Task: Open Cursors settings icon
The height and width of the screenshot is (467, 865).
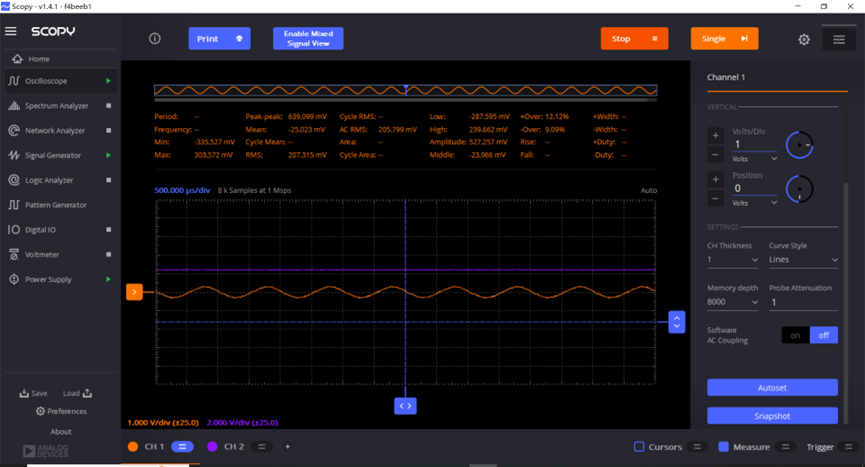Action: pyautogui.click(x=697, y=447)
